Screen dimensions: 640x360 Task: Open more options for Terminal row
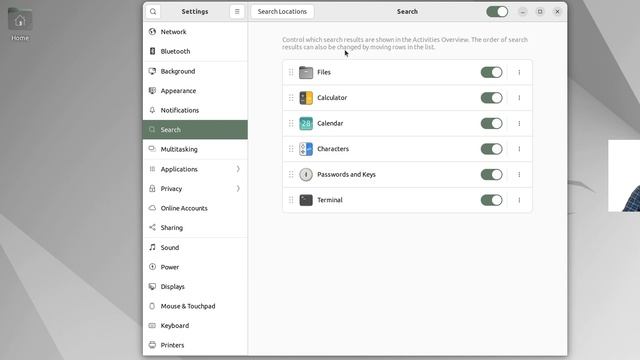coord(519,200)
